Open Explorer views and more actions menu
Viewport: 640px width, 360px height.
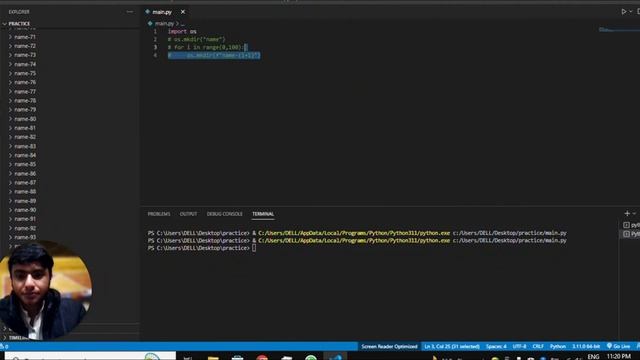point(129,12)
